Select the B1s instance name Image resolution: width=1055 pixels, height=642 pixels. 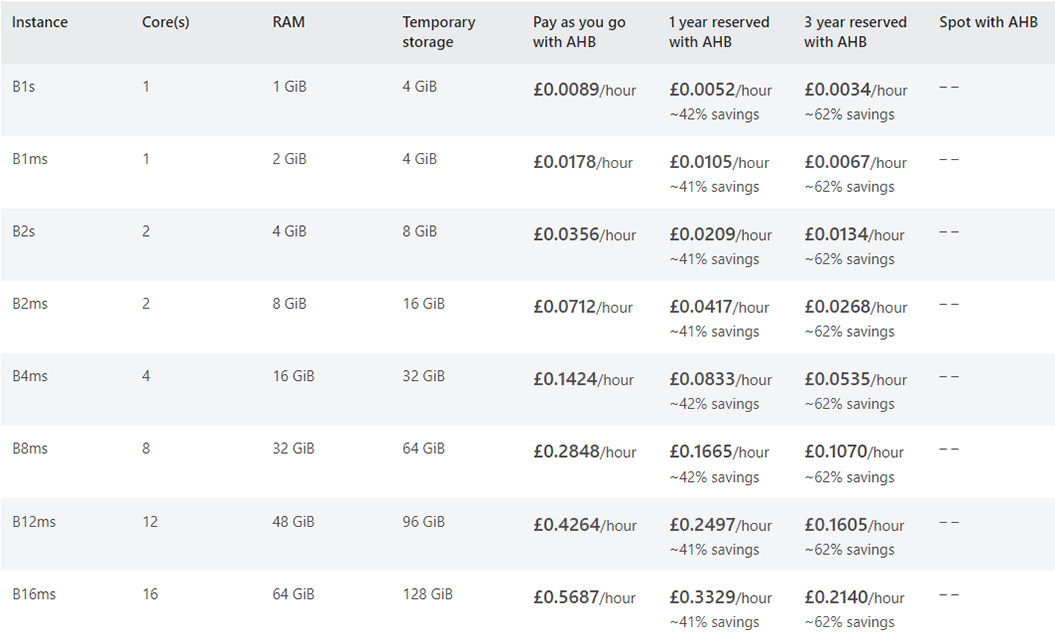(24, 87)
